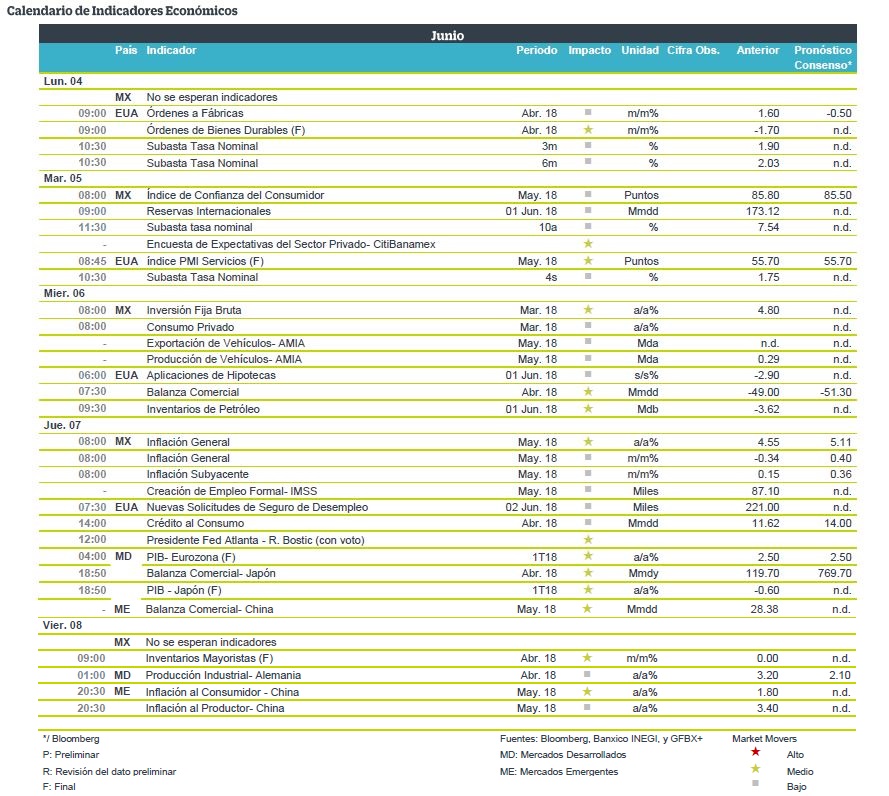Click the 2.10 forecast for Producción Industrial- Alemania

click(x=839, y=675)
